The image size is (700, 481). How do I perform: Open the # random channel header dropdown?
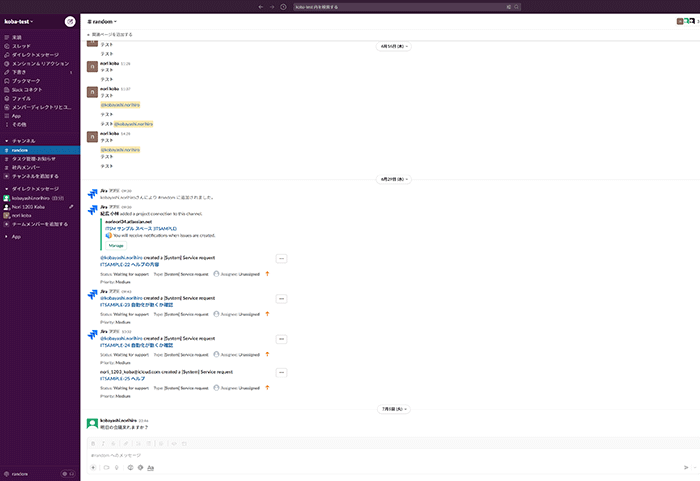[102, 21]
